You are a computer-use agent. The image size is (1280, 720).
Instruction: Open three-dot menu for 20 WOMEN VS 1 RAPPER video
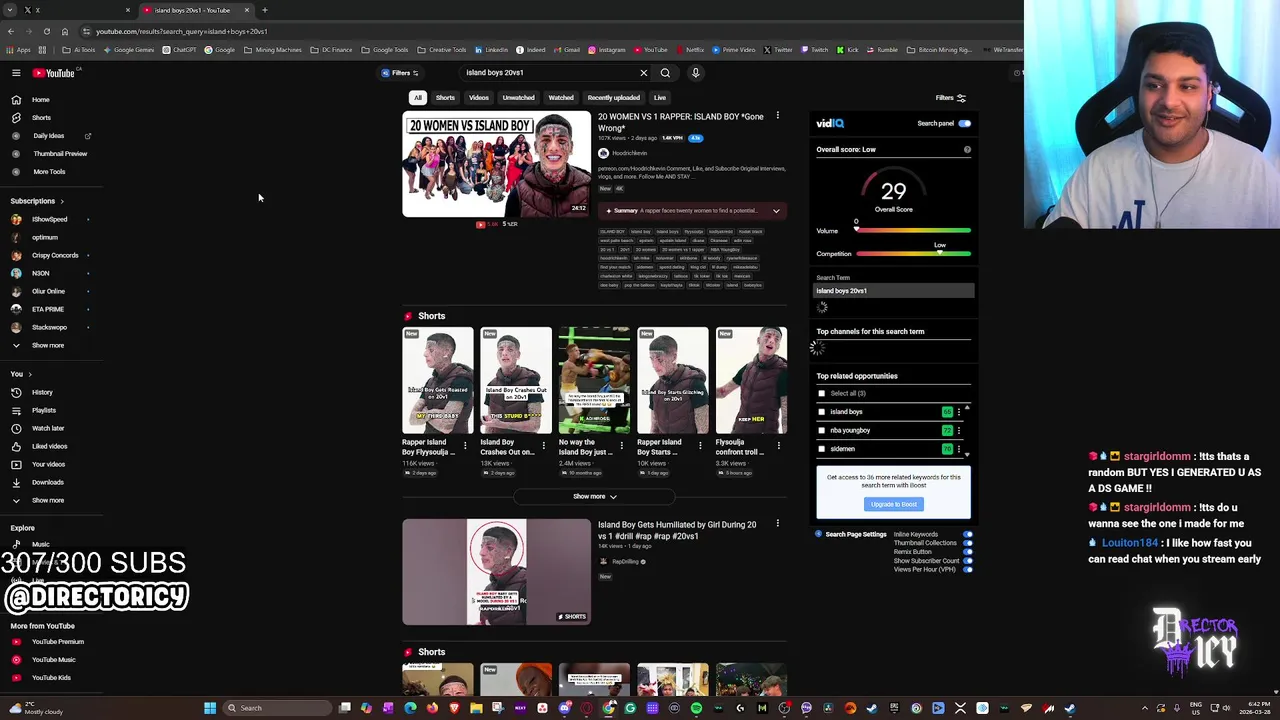778,116
